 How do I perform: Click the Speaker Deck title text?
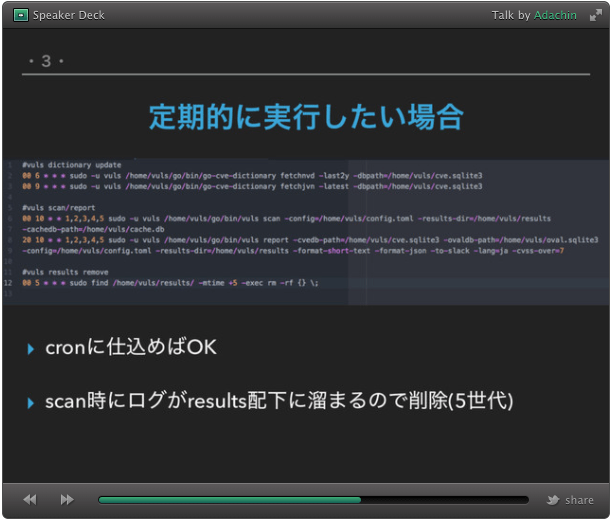(x=68, y=15)
